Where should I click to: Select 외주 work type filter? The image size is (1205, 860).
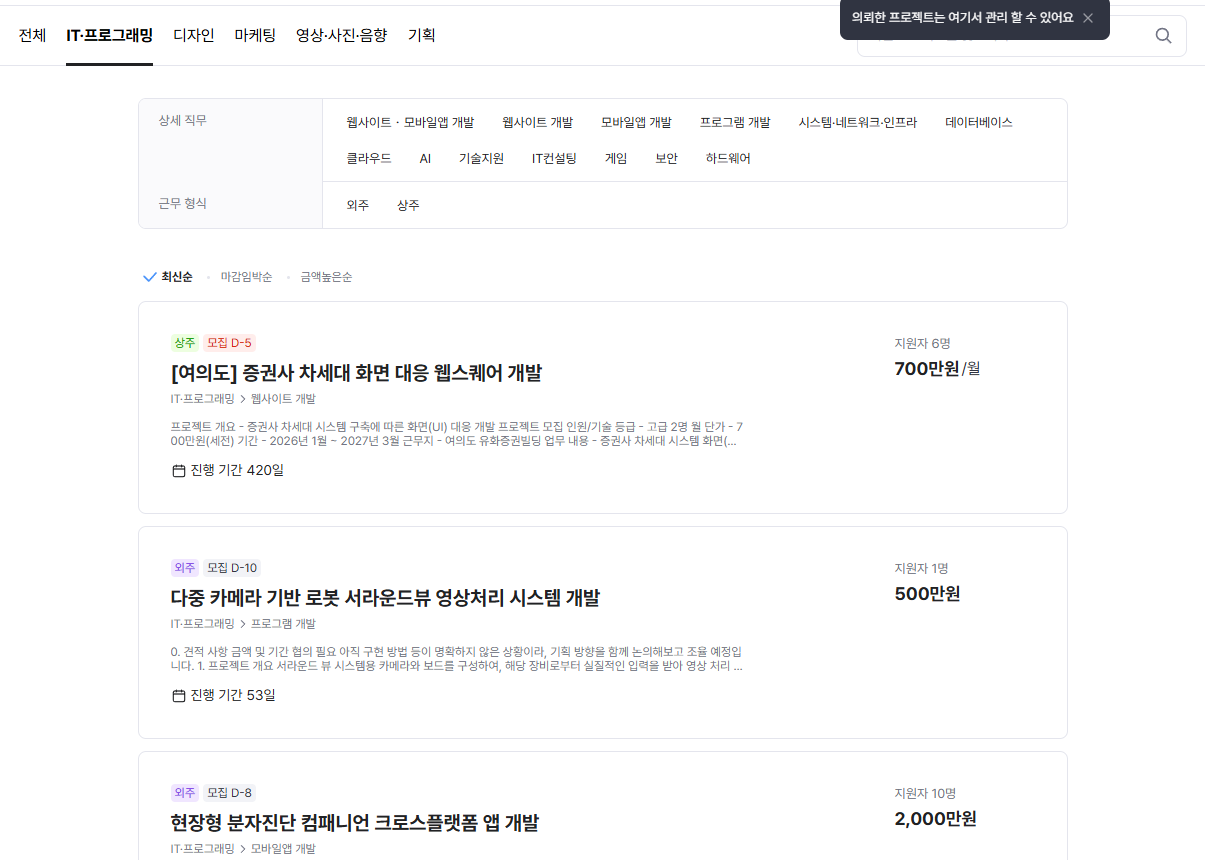[358, 205]
